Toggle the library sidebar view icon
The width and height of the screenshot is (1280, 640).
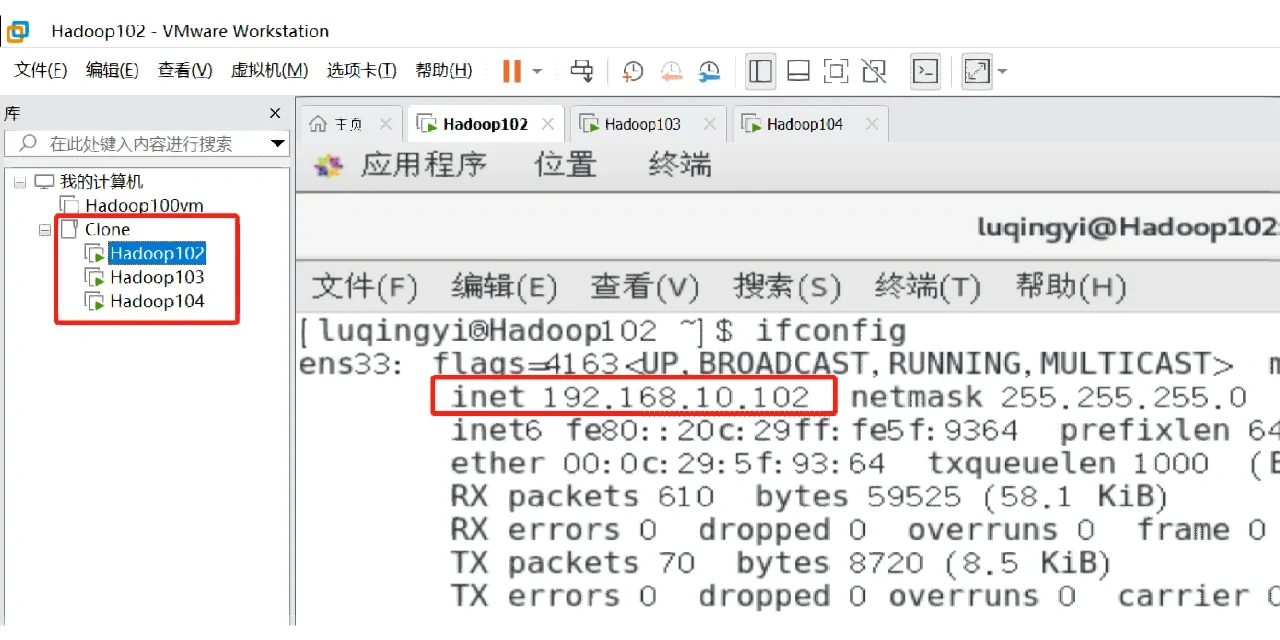(x=761, y=71)
